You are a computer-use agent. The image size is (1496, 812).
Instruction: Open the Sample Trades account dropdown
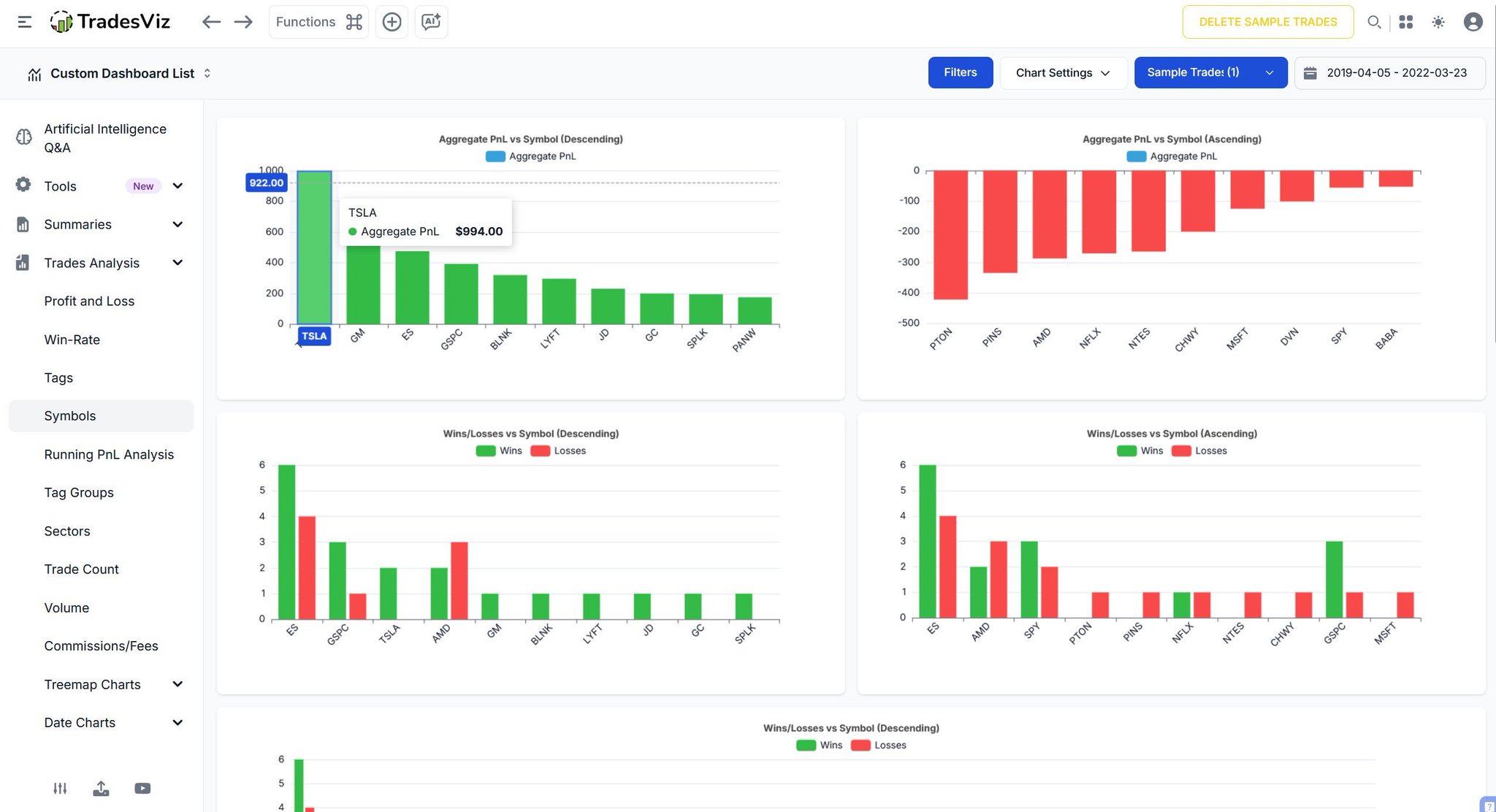[x=1210, y=72]
